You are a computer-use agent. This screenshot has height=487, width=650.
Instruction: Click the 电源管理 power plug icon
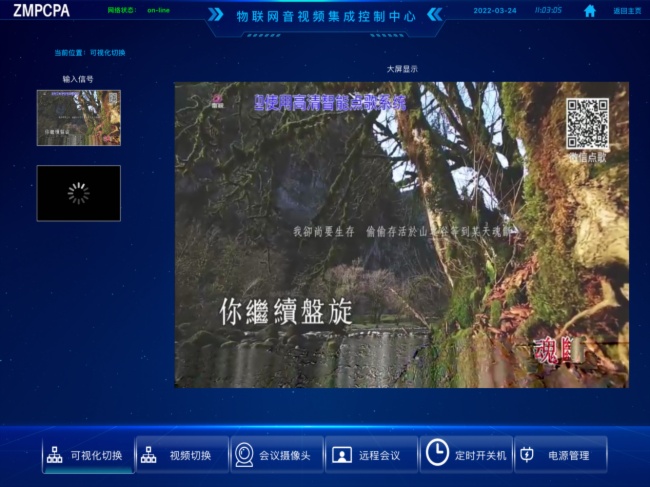tap(527, 455)
